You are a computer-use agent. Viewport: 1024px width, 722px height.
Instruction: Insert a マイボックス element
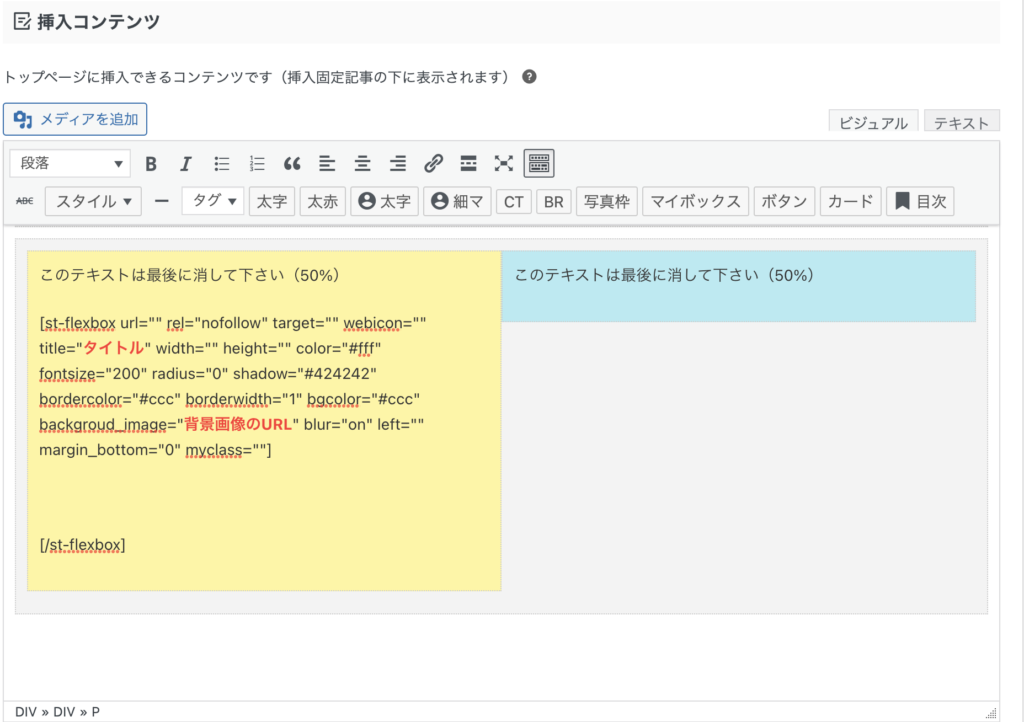(x=696, y=201)
